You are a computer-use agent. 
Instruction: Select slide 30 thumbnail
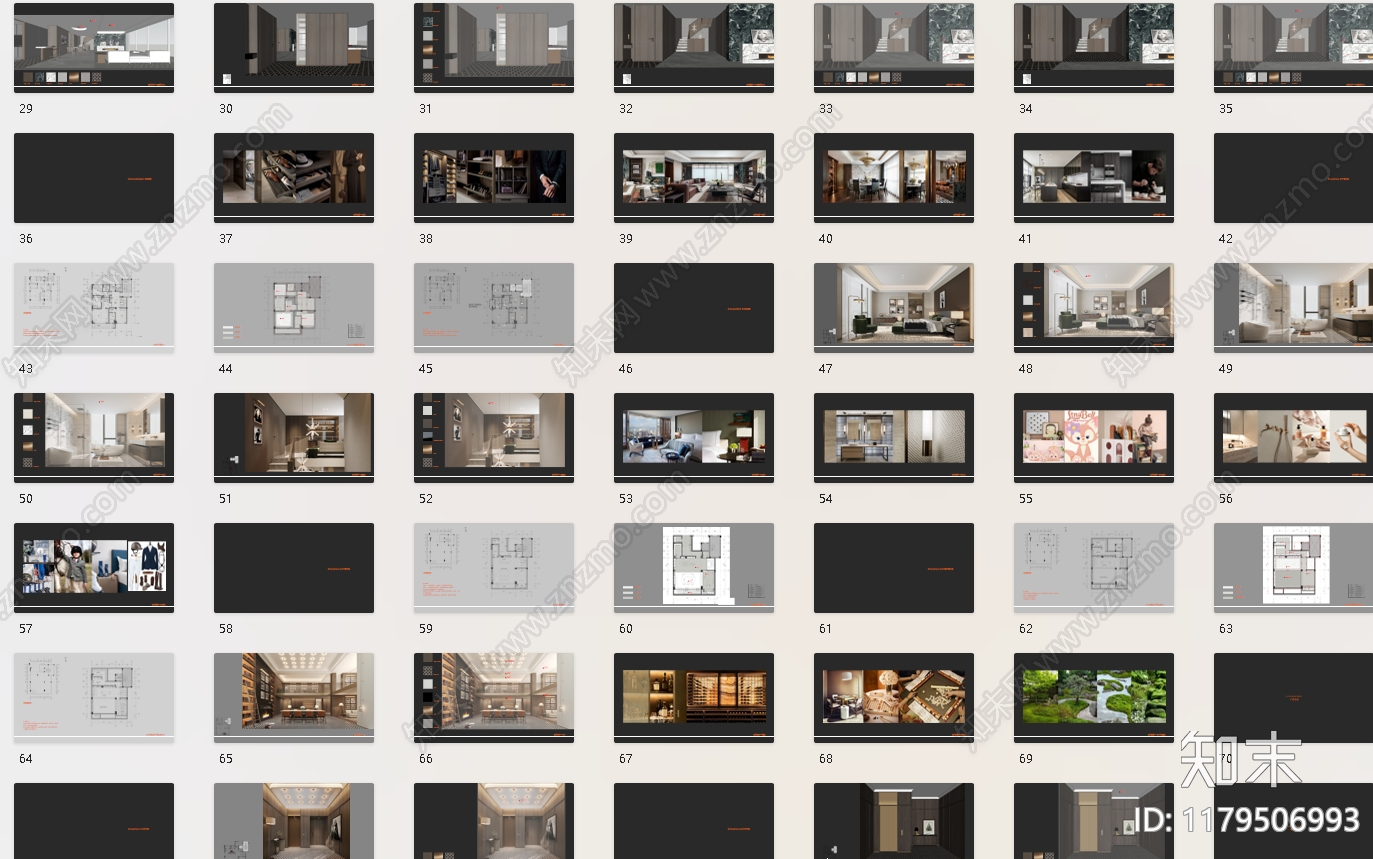(x=294, y=48)
